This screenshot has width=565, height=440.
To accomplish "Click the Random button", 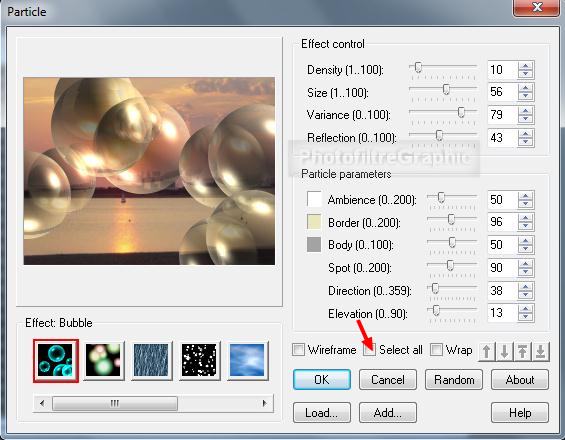I will pyautogui.click(x=454, y=380).
